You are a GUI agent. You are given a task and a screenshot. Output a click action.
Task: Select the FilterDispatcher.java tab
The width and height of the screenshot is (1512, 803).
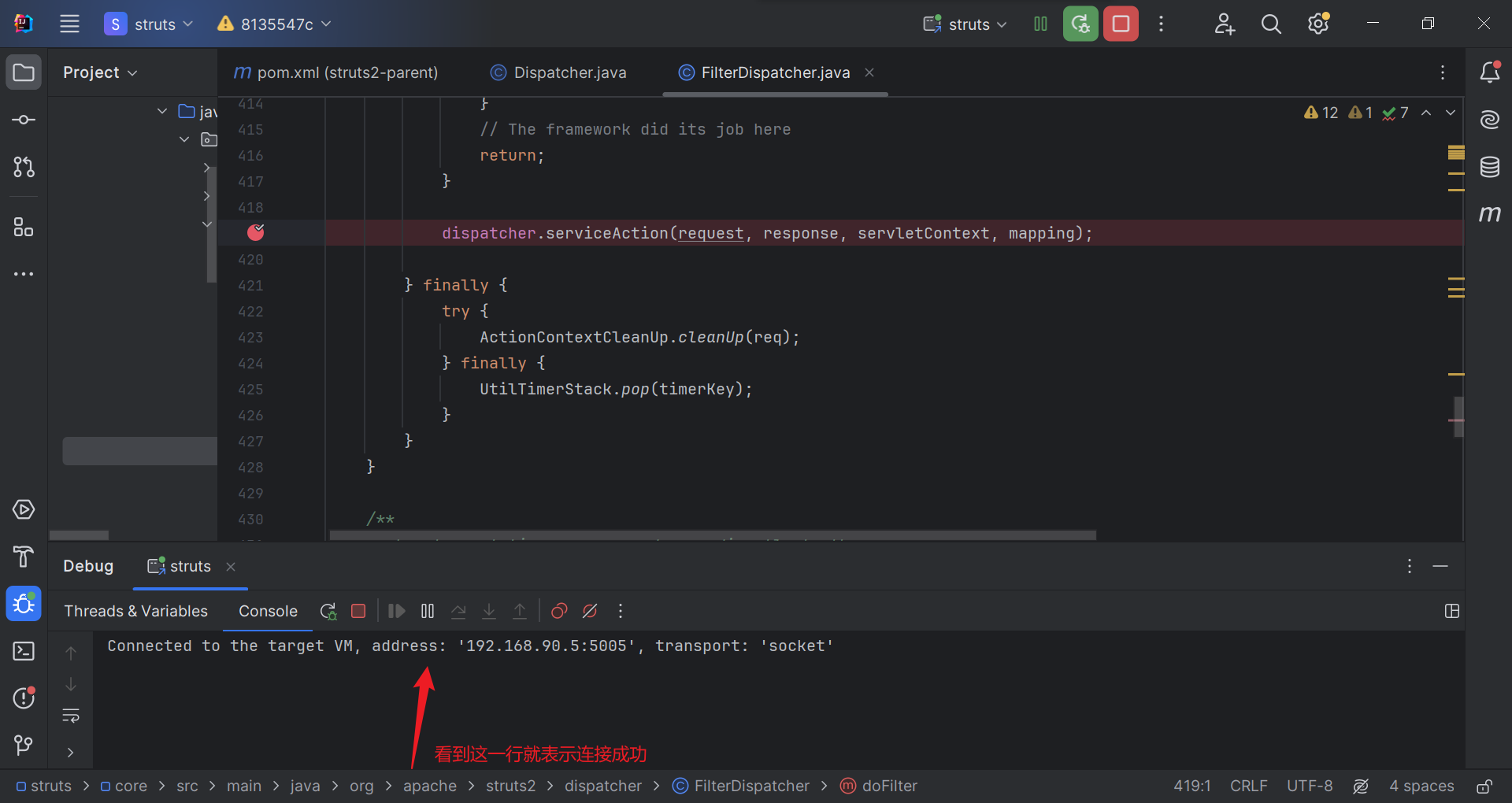pyautogui.click(x=775, y=72)
